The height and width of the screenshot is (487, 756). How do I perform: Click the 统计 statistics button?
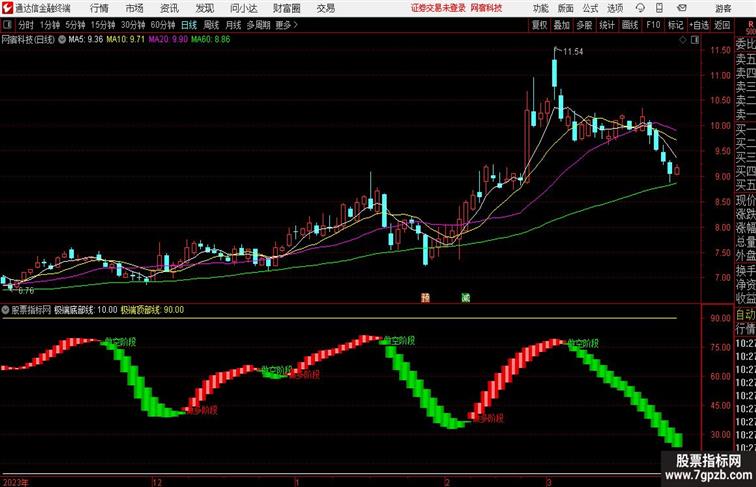(607, 25)
